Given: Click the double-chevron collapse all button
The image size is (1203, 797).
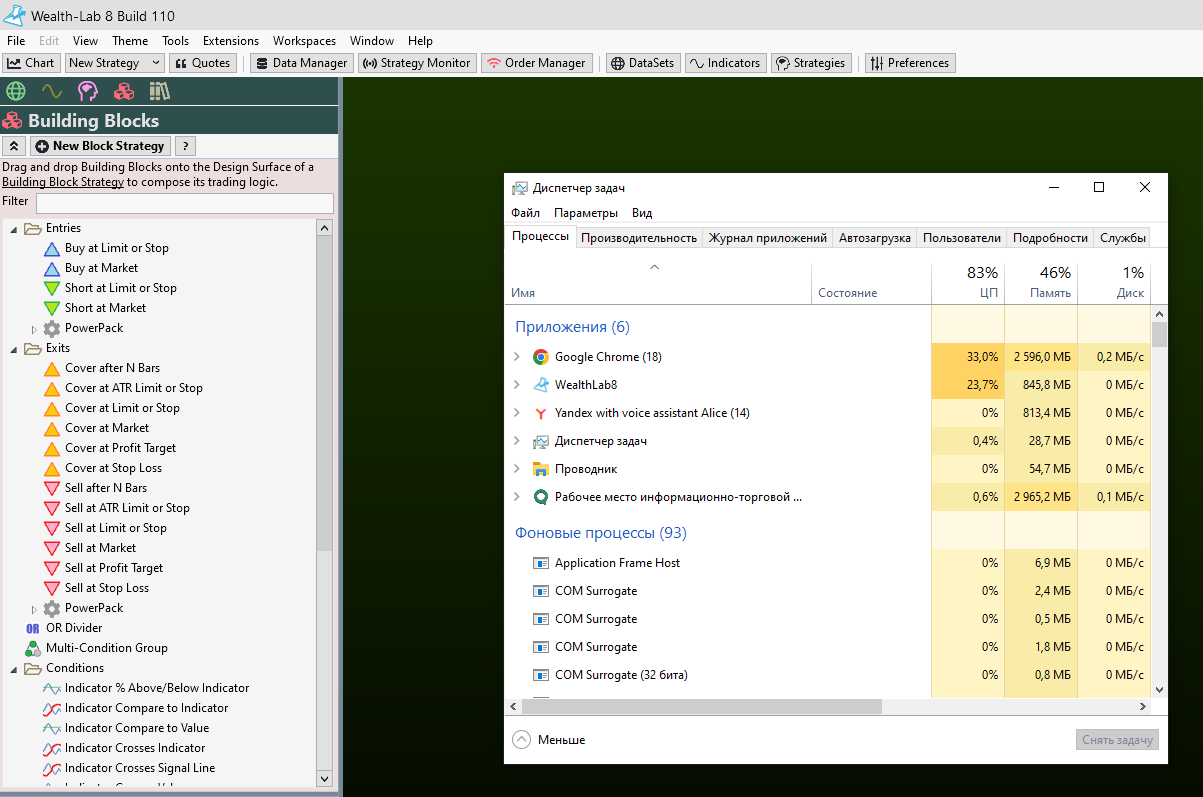Looking at the screenshot, I should pyautogui.click(x=15, y=146).
